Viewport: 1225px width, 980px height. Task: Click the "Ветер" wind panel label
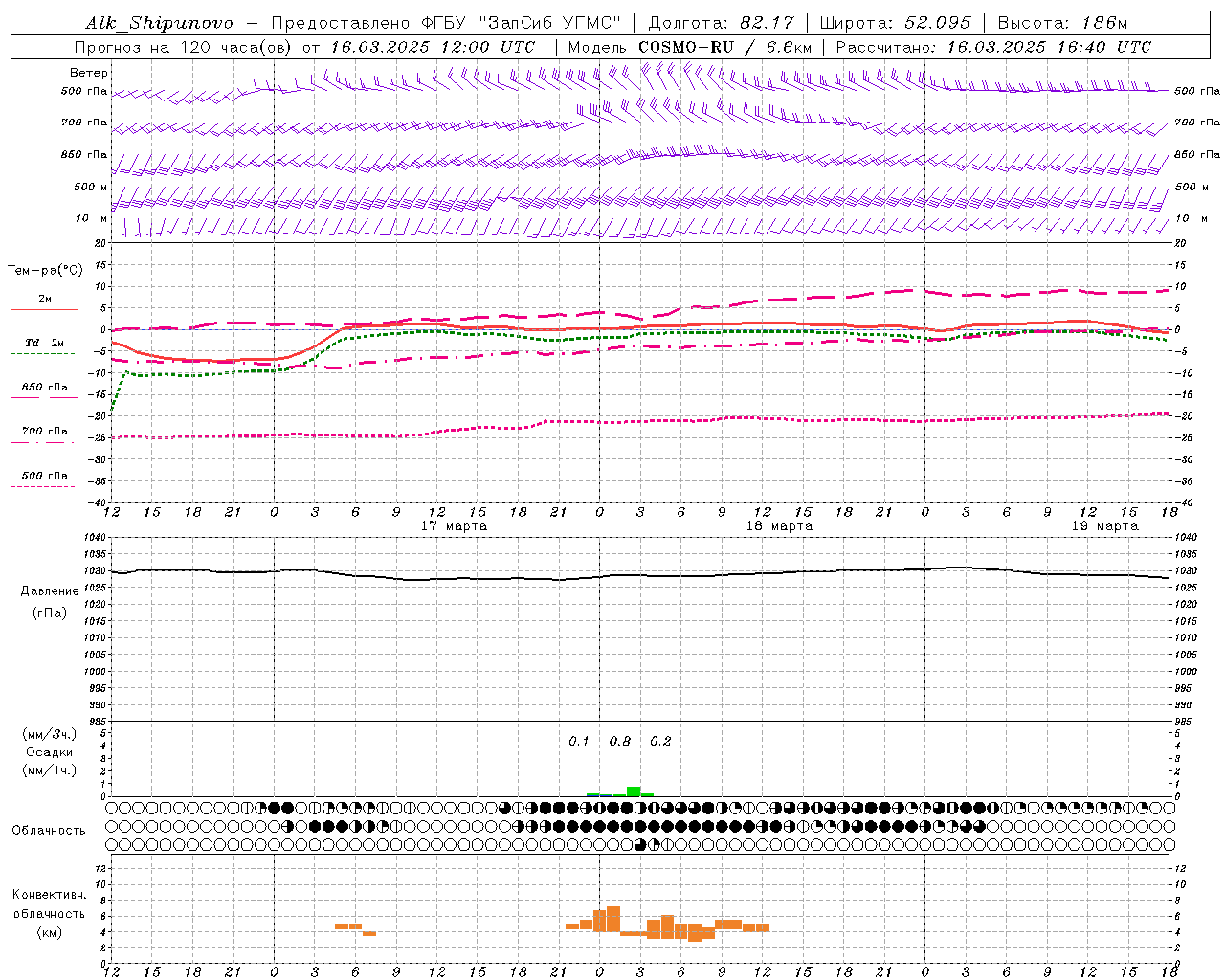[x=89, y=73]
